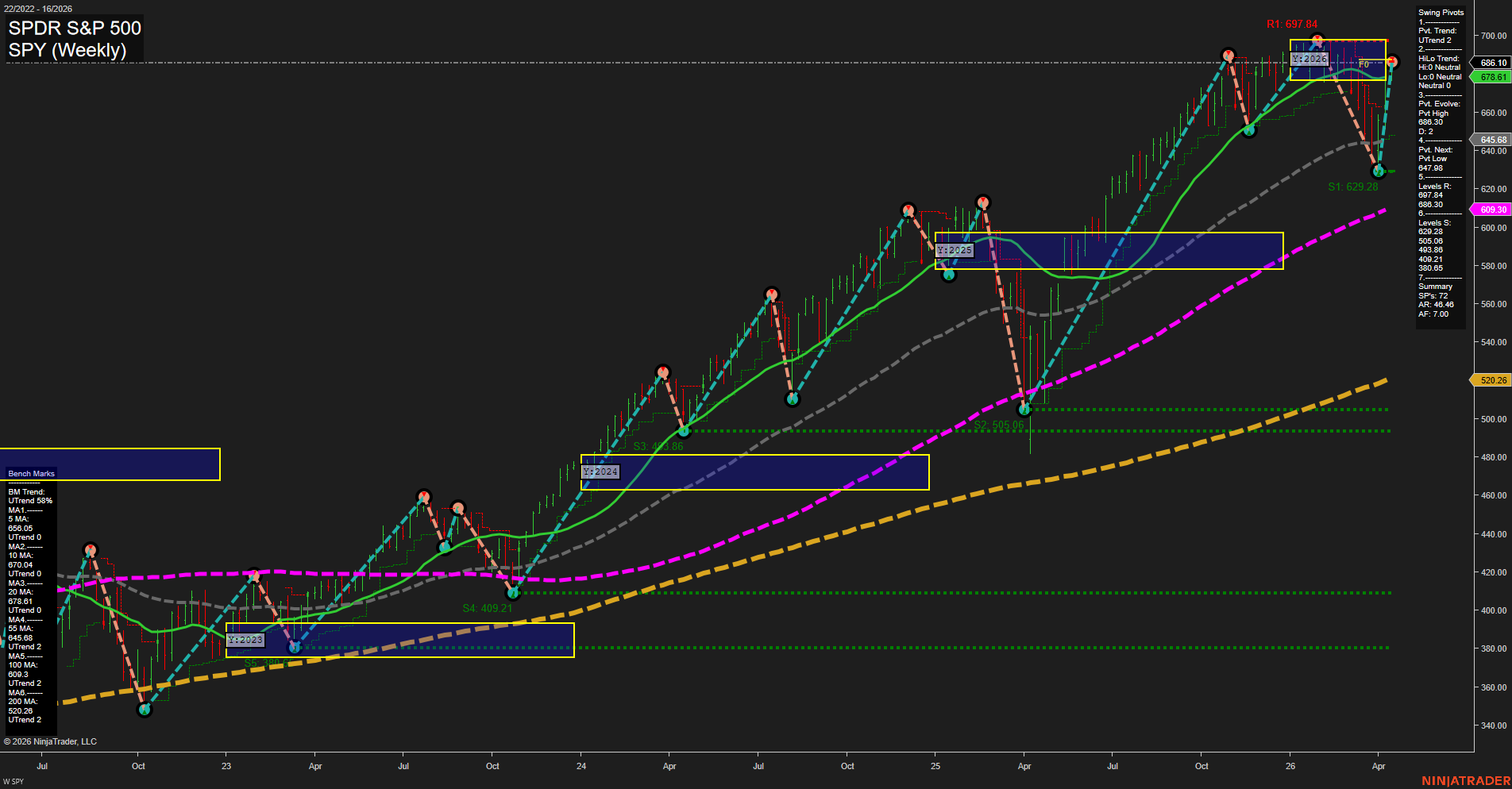
Task: Click the teal pivot marker inside the Y:2025 box
Action: [948, 275]
